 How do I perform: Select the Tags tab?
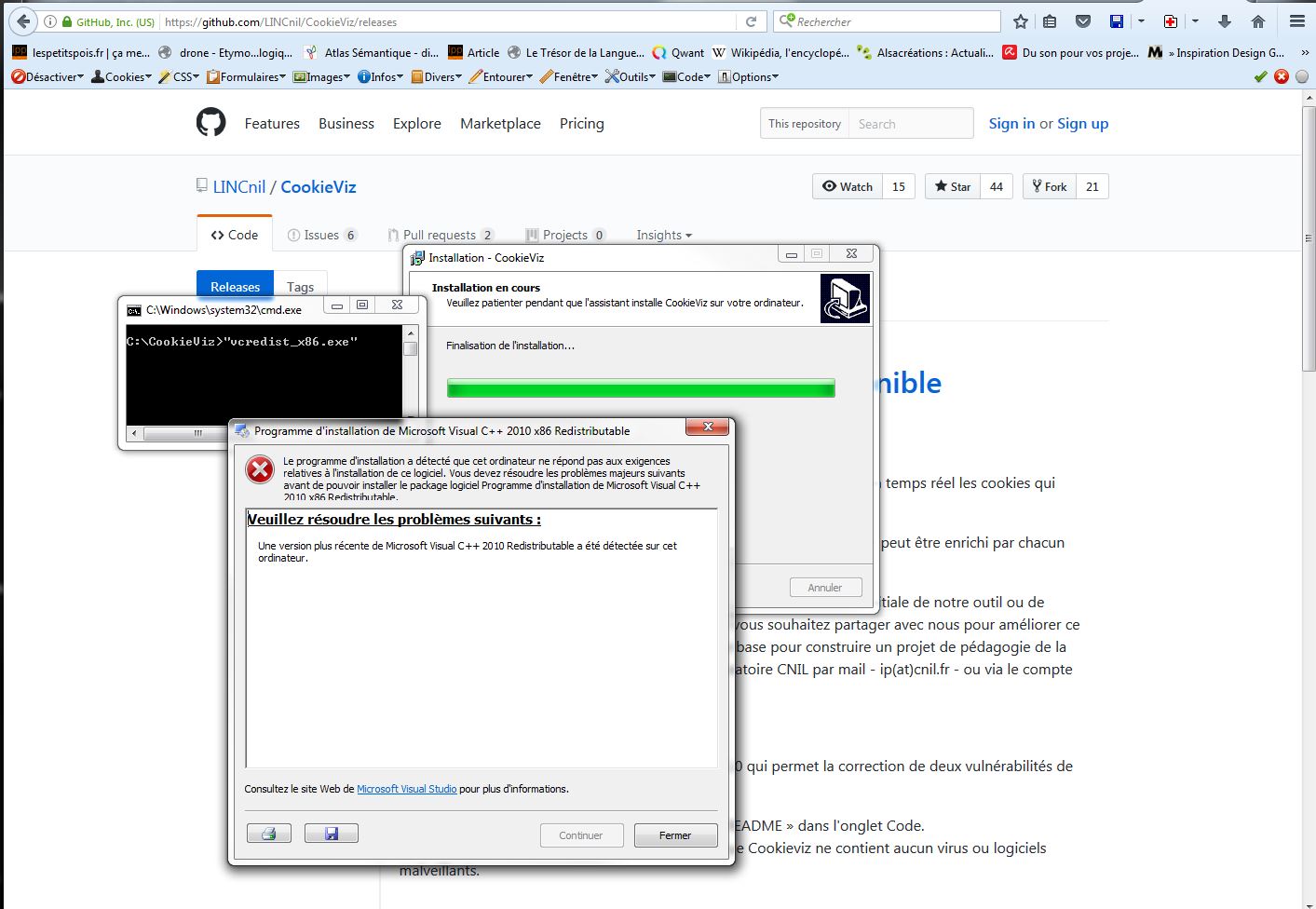300,287
